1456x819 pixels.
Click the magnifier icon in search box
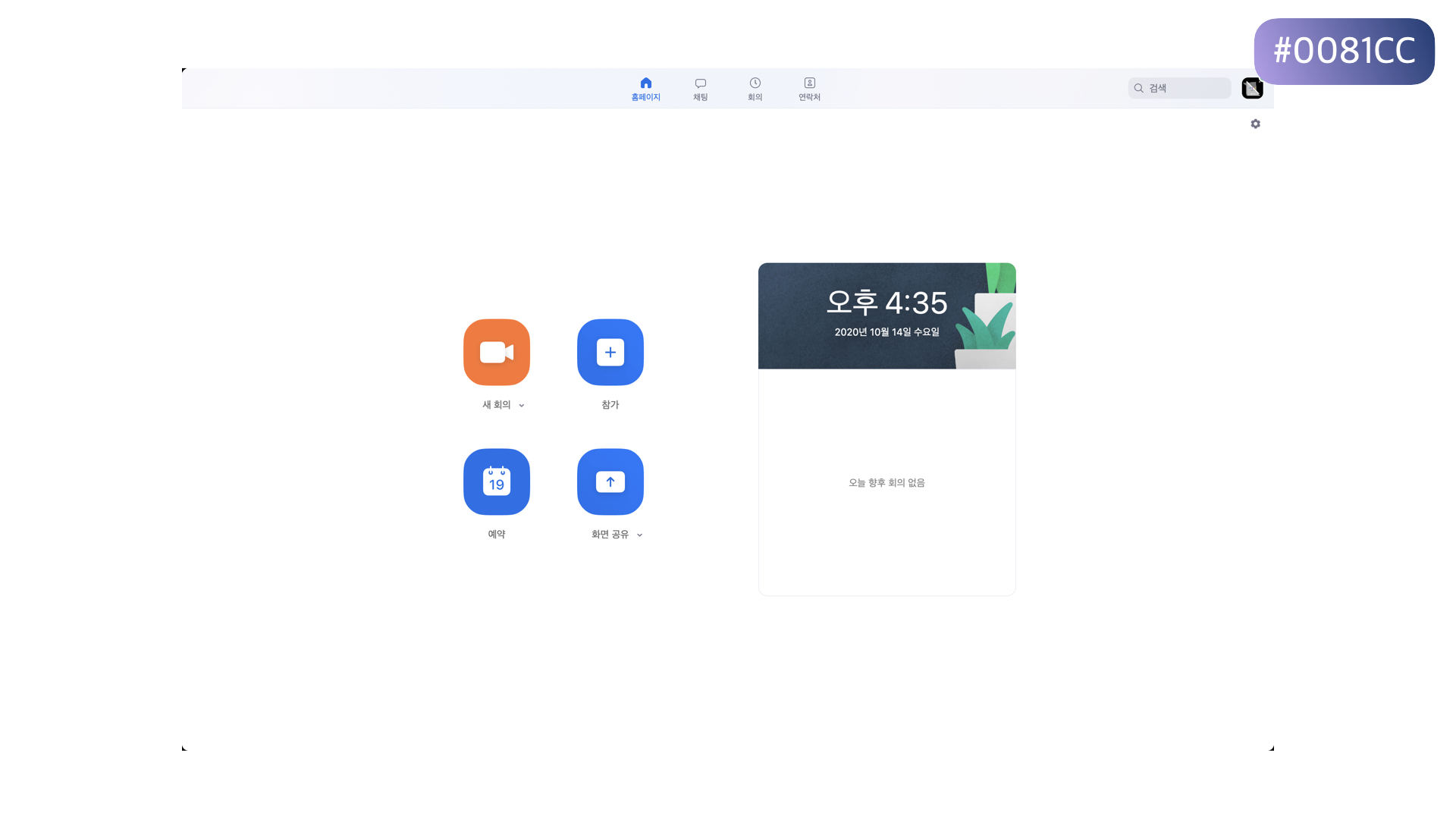click(x=1138, y=88)
